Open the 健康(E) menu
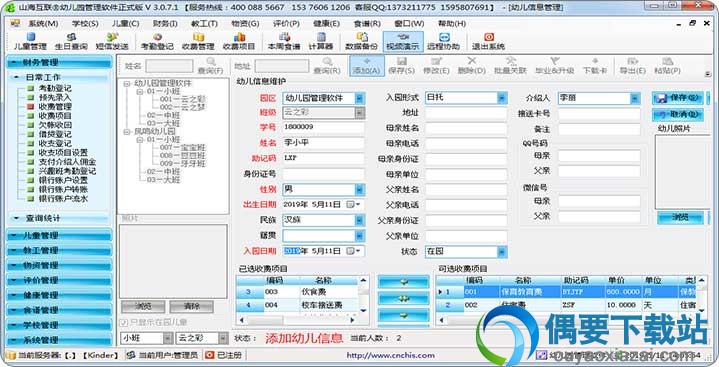 (x=327, y=23)
